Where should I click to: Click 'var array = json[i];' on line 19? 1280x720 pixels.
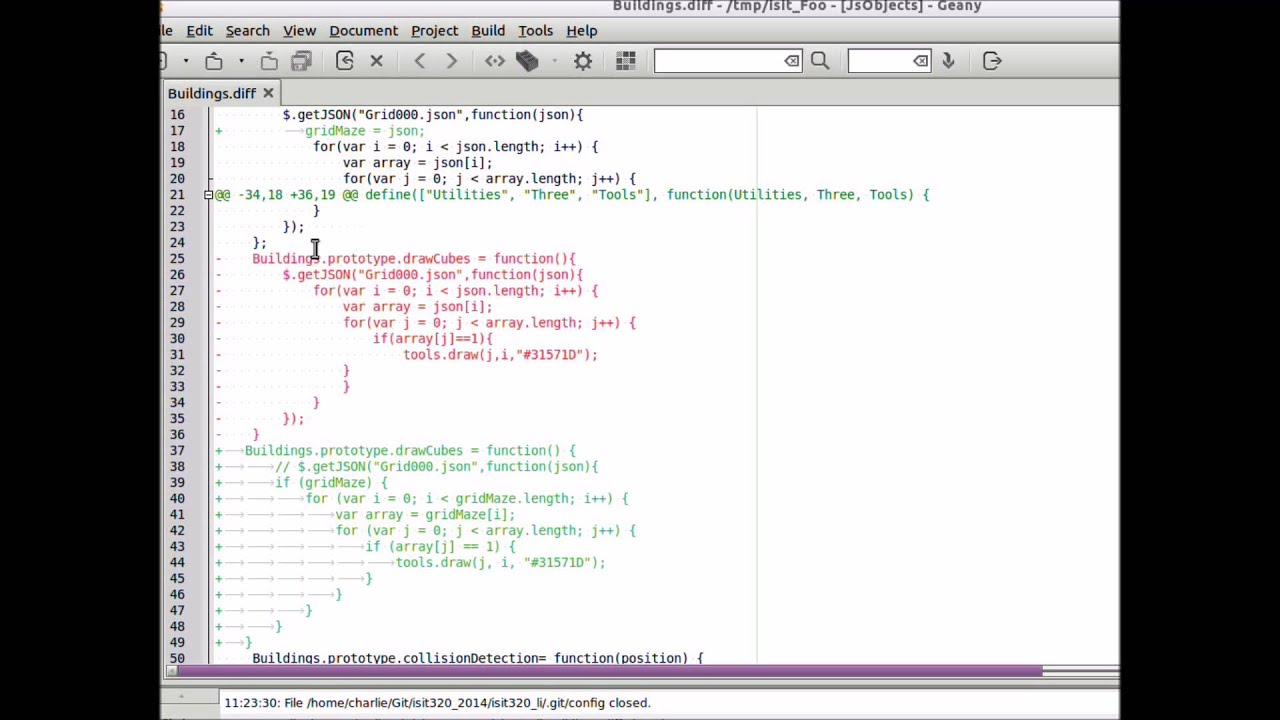coord(417,163)
